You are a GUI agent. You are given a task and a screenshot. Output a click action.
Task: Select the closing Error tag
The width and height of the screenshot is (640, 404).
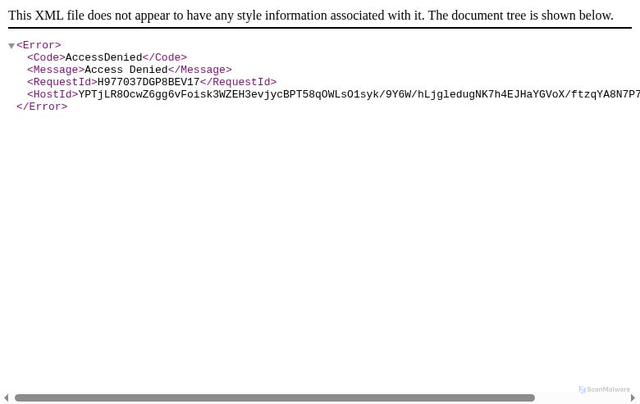[42, 107]
